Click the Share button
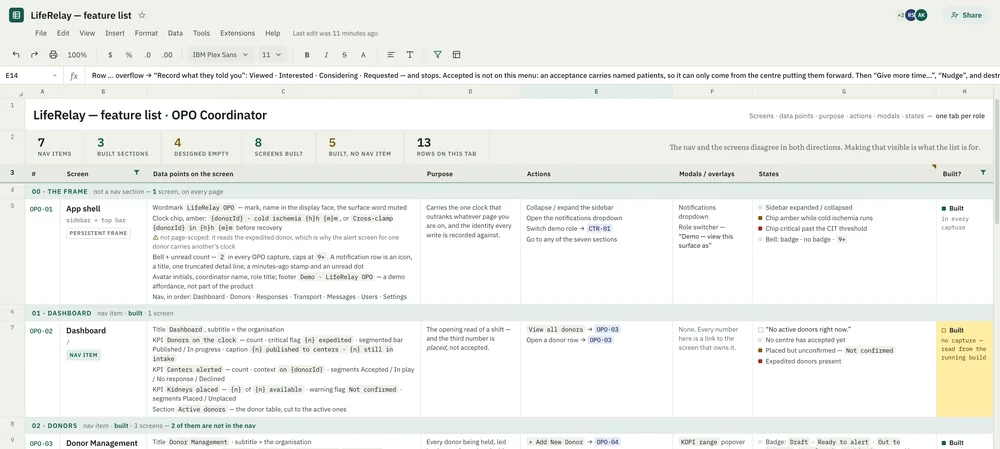Image resolution: width=1000 pixels, height=449 pixels. pos(966,15)
